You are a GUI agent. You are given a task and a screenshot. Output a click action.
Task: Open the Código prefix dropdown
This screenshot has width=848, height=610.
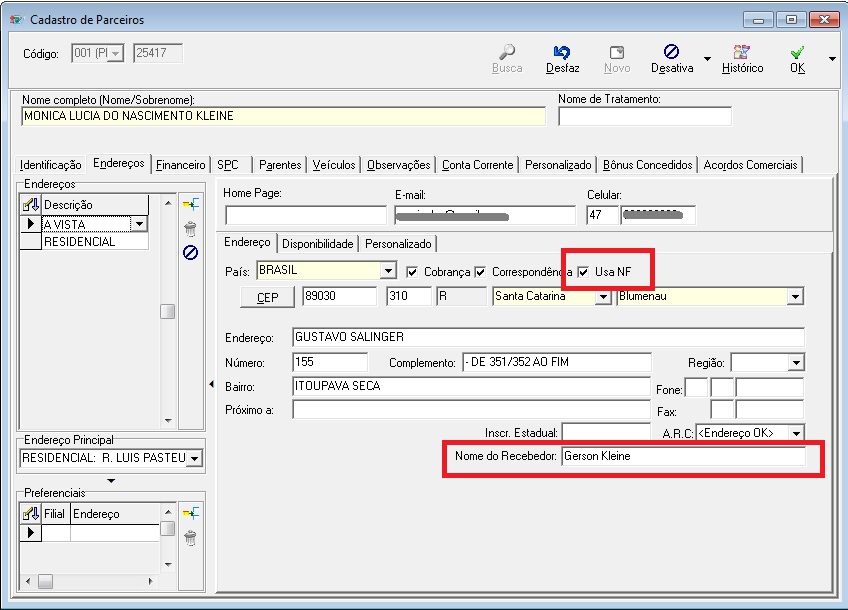(x=115, y=54)
